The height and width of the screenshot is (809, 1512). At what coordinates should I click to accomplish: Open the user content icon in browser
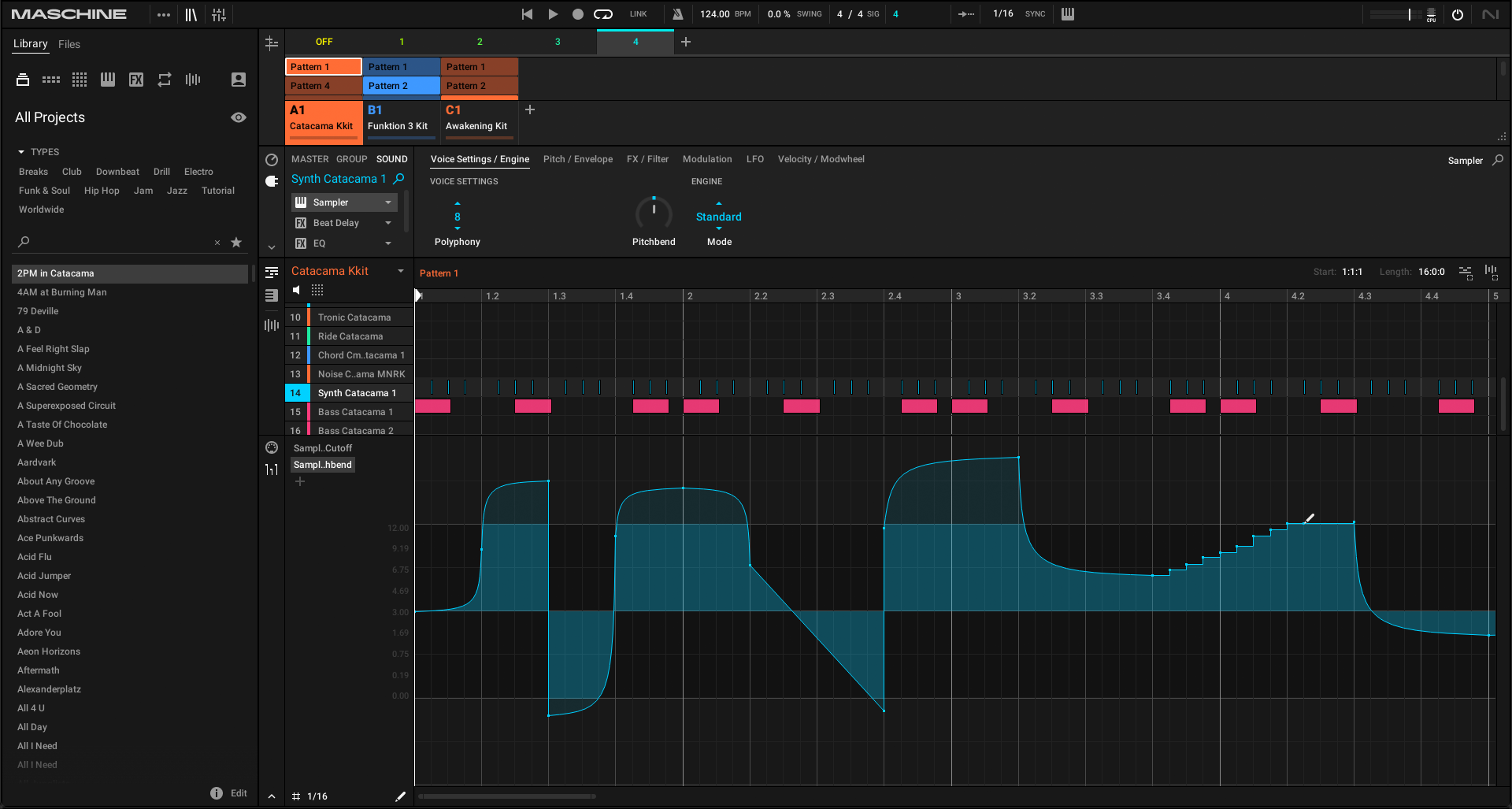239,80
